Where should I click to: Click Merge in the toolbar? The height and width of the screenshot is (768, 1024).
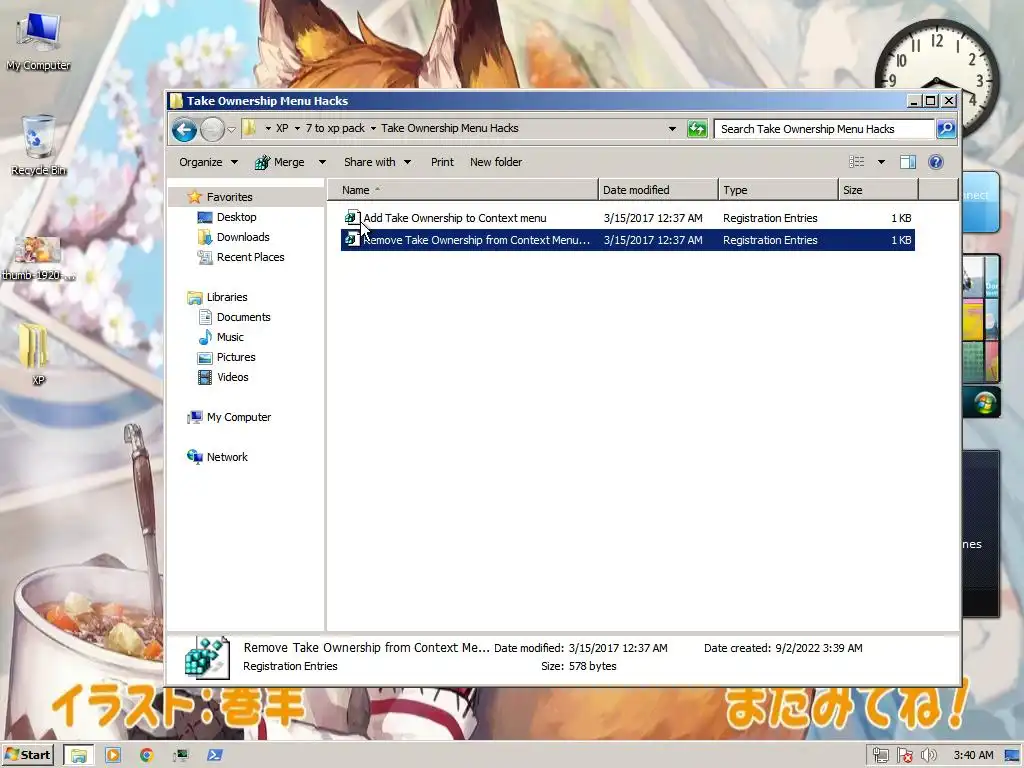[x=280, y=162]
